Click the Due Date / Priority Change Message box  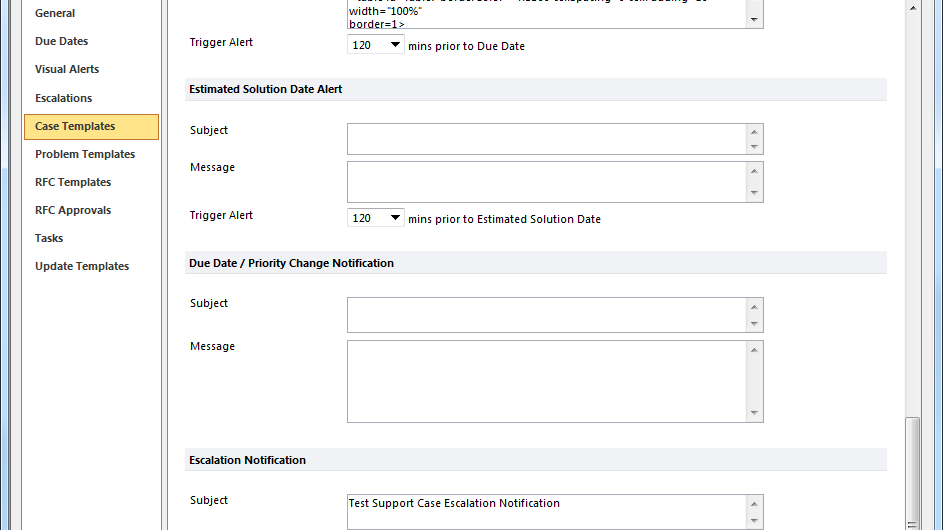coord(547,381)
